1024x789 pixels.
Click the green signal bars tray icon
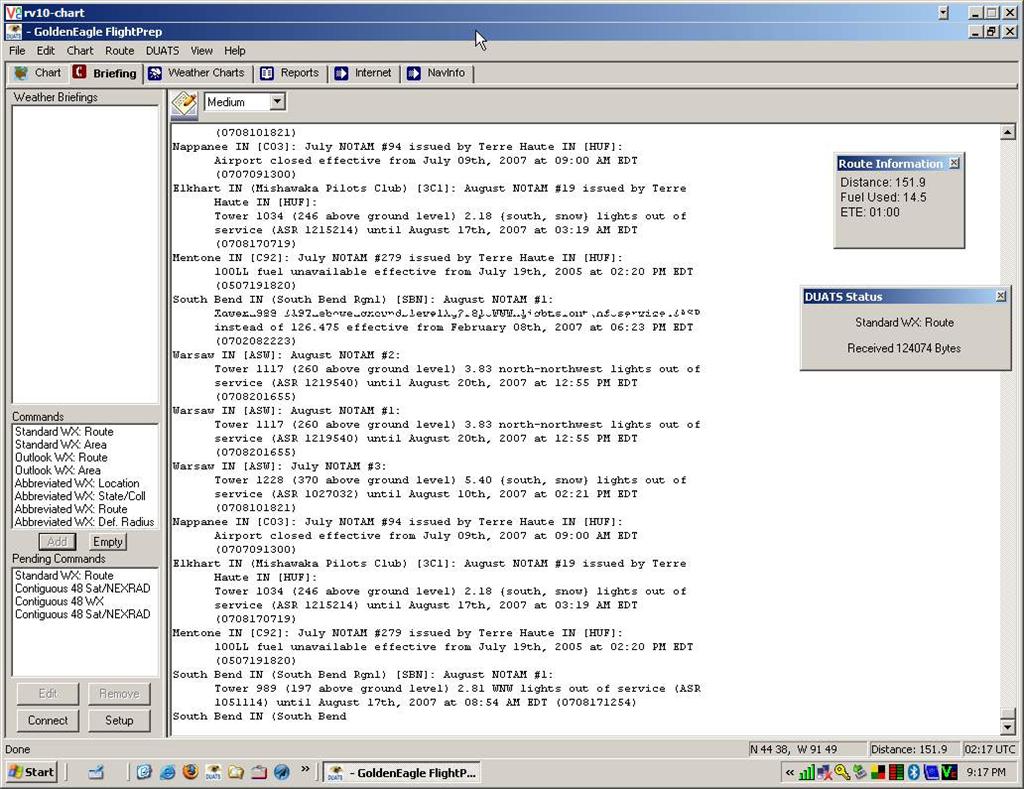click(807, 773)
